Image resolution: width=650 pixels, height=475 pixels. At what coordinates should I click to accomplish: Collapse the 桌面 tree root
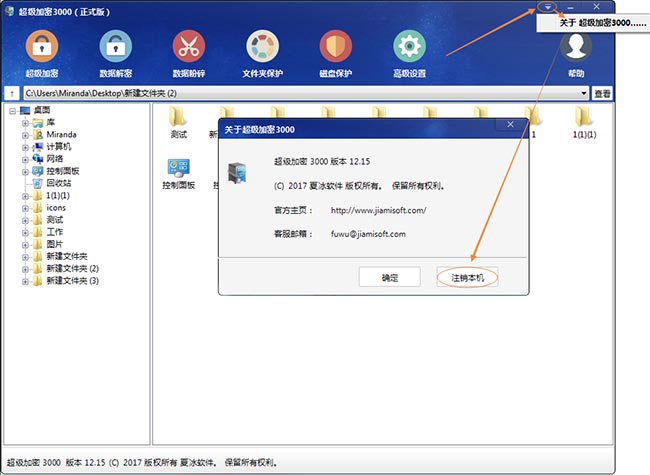click(12, 111)
